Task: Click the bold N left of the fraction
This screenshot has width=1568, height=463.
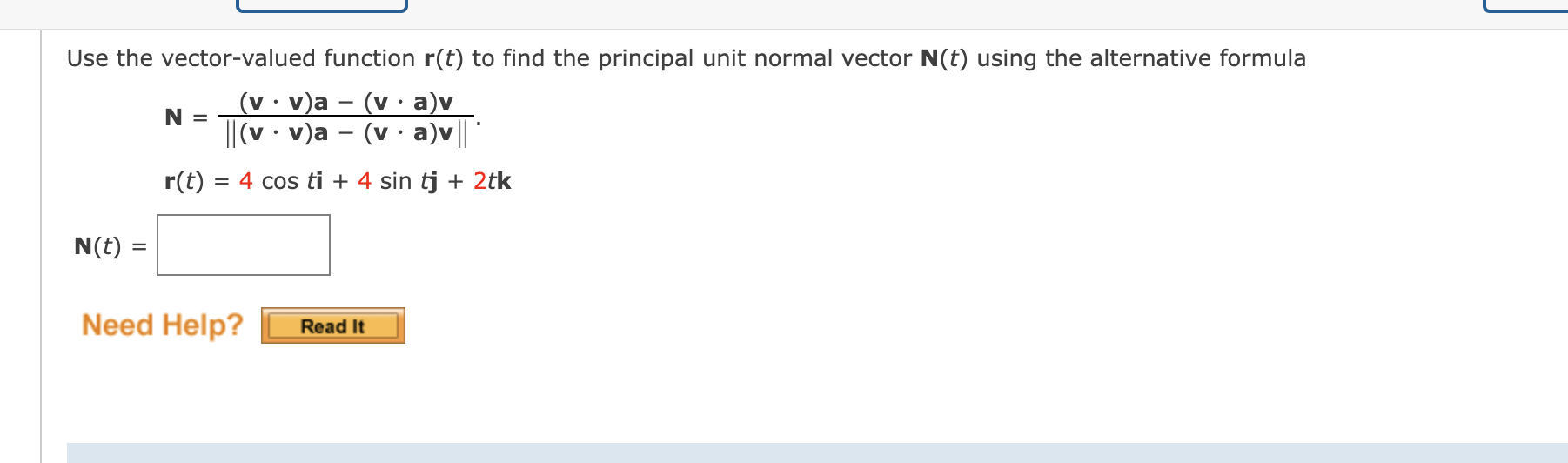Action: pos(174,117)
